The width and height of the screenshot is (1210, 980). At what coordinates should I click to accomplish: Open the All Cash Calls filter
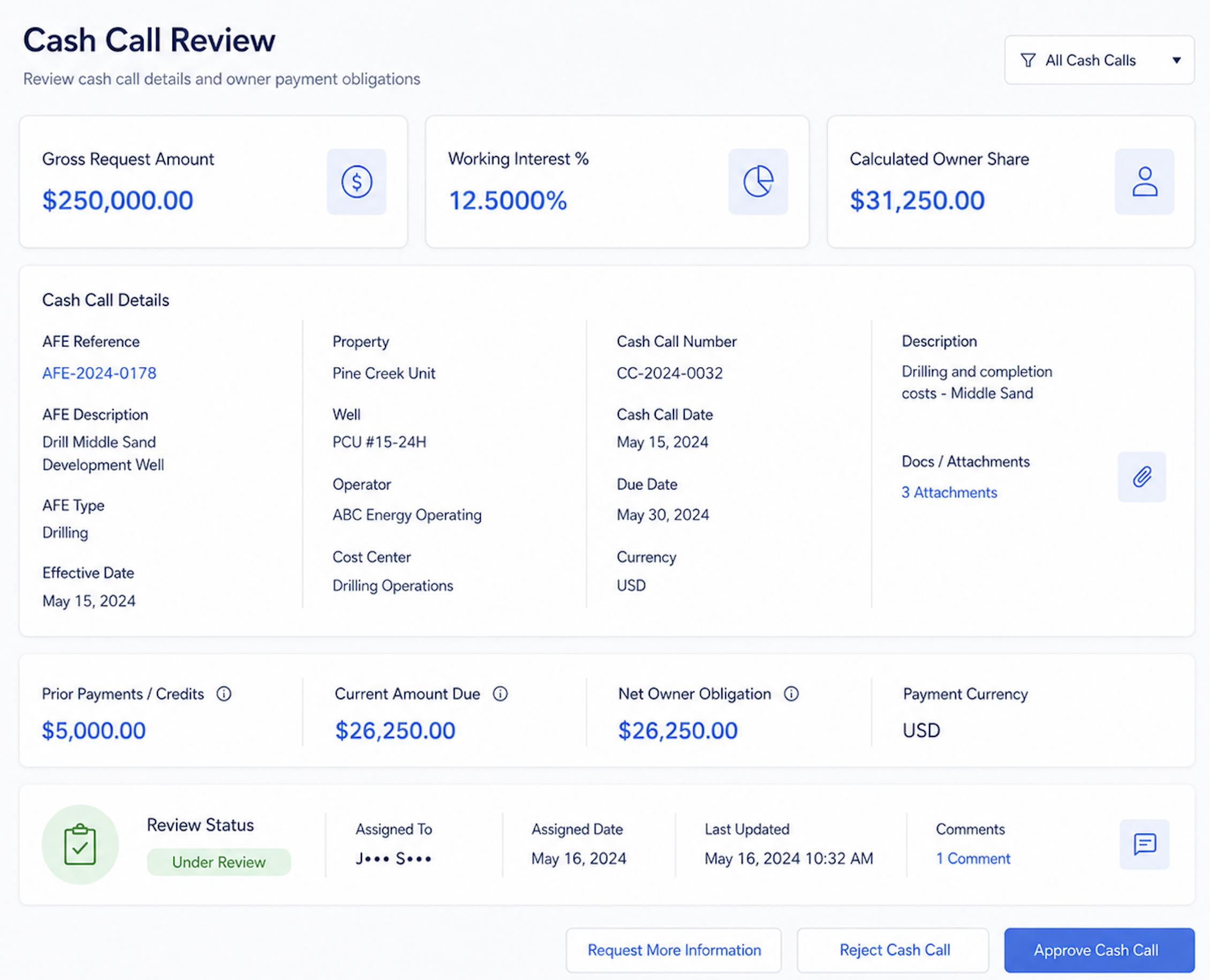(1099, 61)
